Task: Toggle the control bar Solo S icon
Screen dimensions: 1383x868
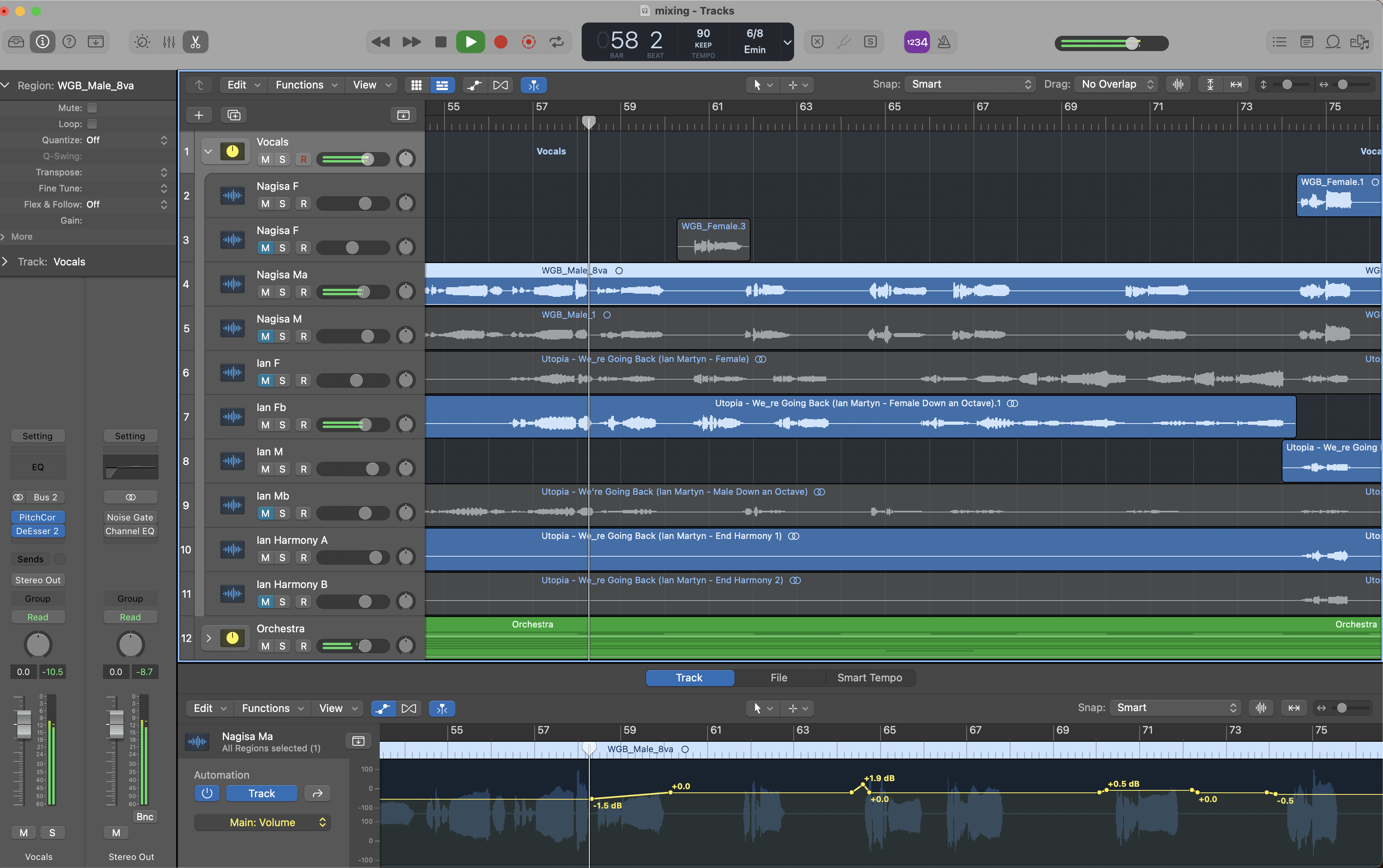Action: pos(871,42)
